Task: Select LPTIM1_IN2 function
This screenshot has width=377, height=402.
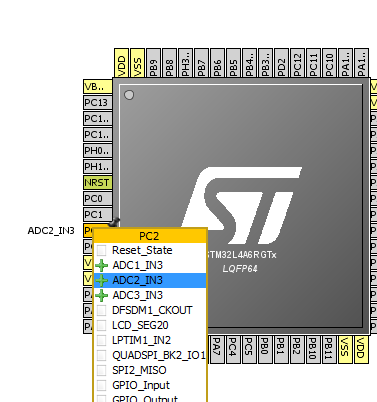Action: pos(150,340)
